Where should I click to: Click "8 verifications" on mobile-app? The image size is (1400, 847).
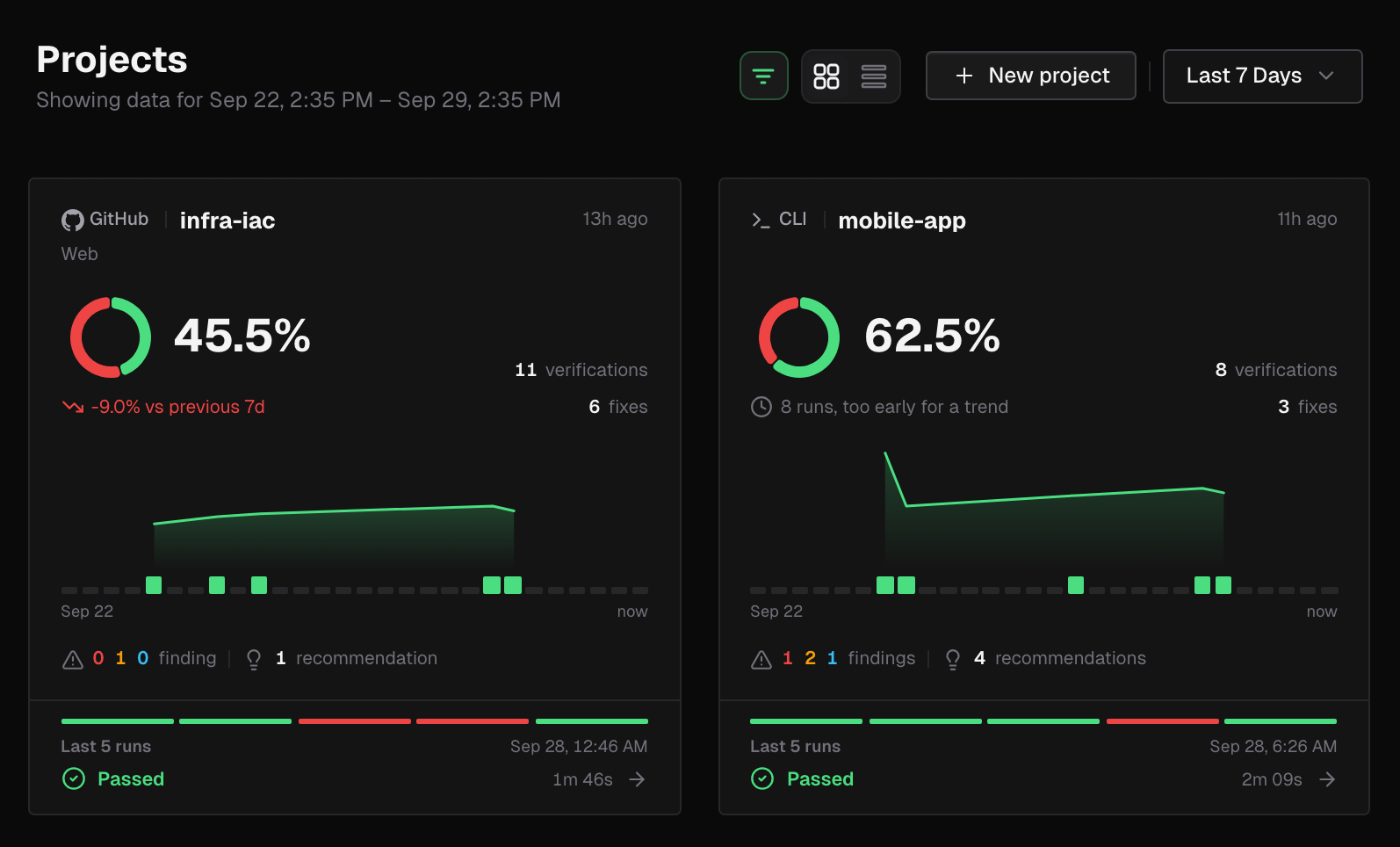[x=1276, y=370]
